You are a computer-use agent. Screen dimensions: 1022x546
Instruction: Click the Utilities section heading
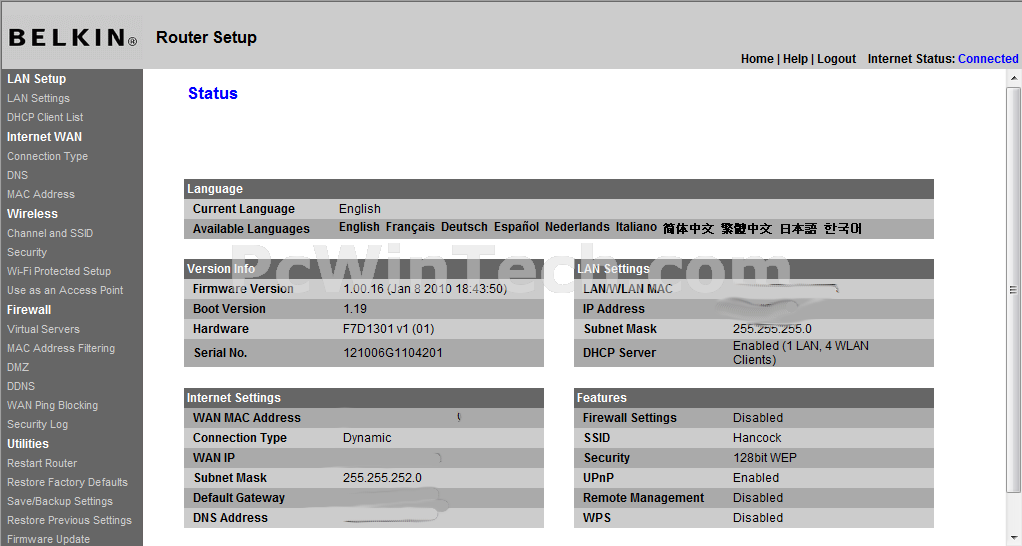click(x=27, y=444)
